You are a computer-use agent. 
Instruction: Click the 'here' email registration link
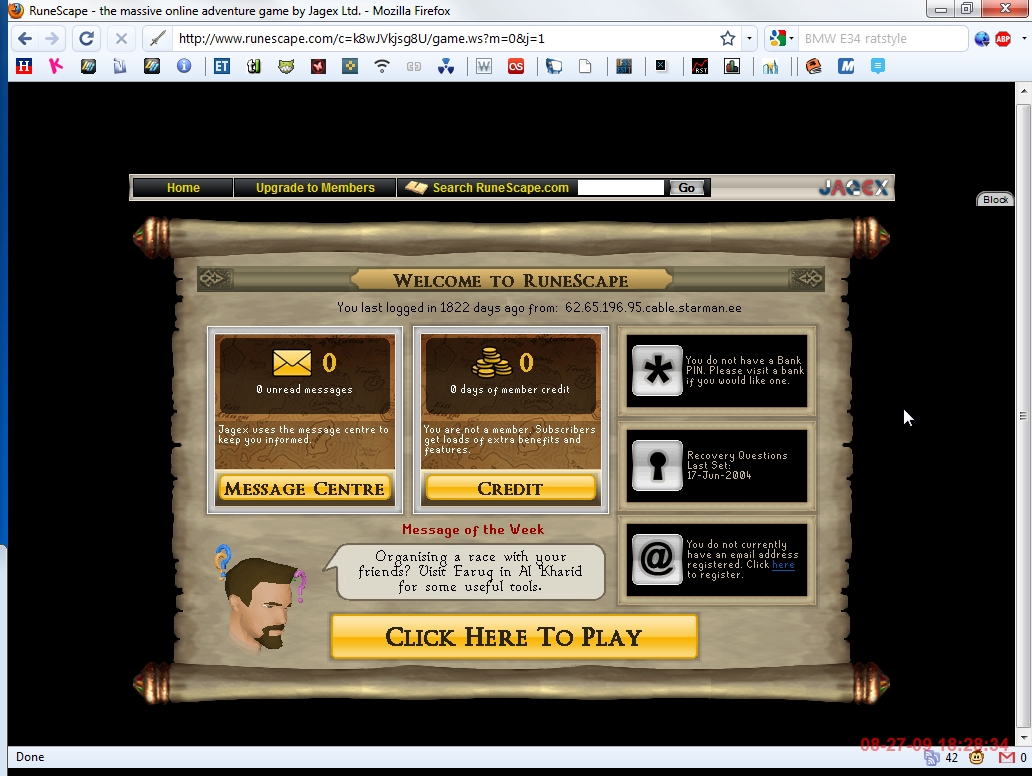click(x=783, y=565)
